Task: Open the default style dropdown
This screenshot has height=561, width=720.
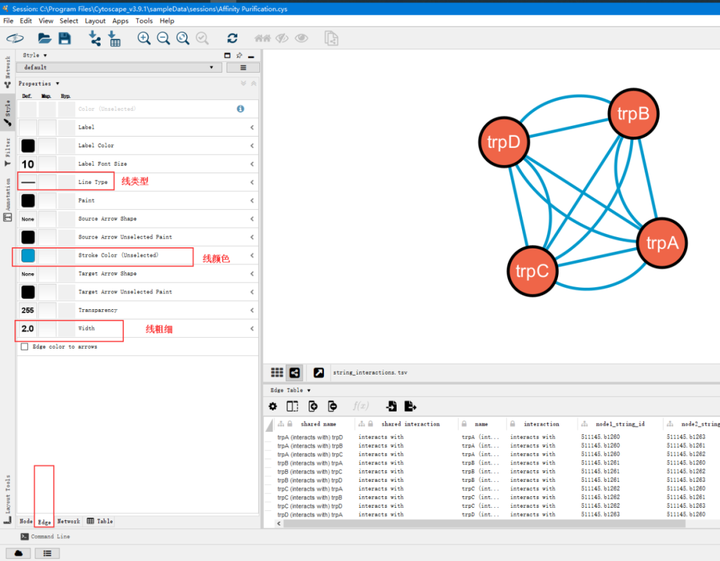Action: tap(120, 68)
